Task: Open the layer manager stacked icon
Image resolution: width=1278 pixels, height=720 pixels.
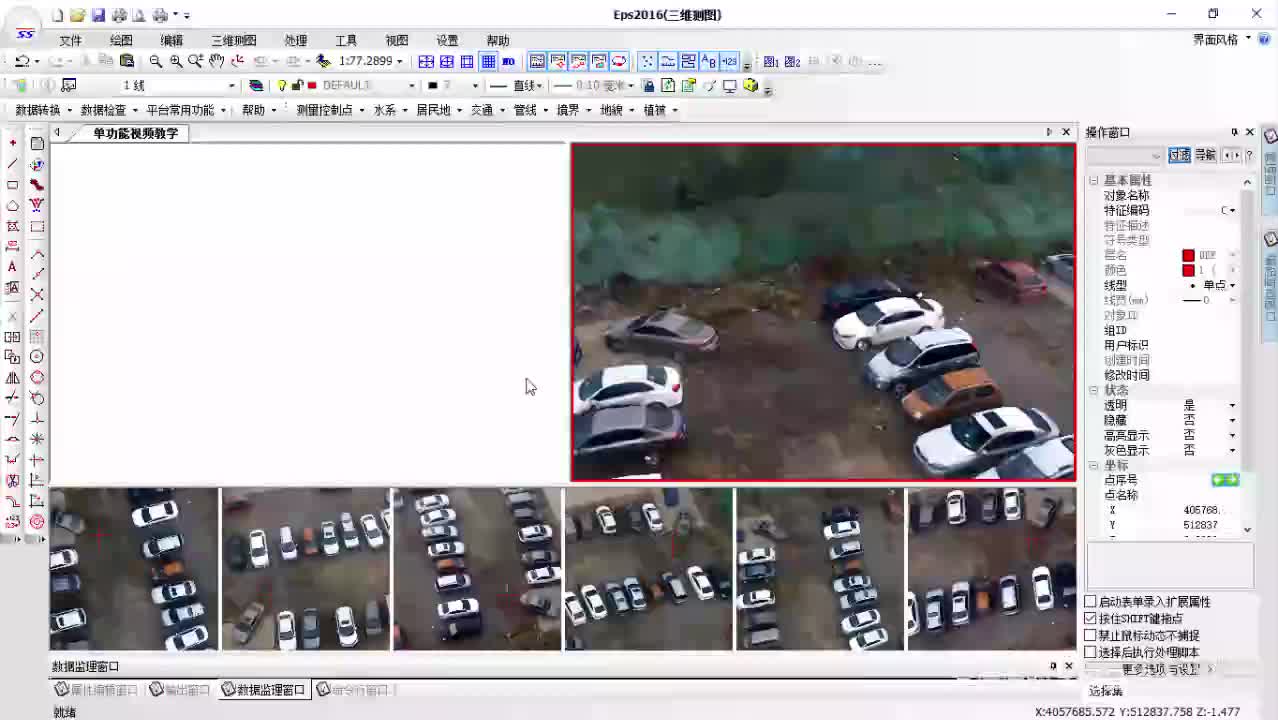Action: pos(256,86)
